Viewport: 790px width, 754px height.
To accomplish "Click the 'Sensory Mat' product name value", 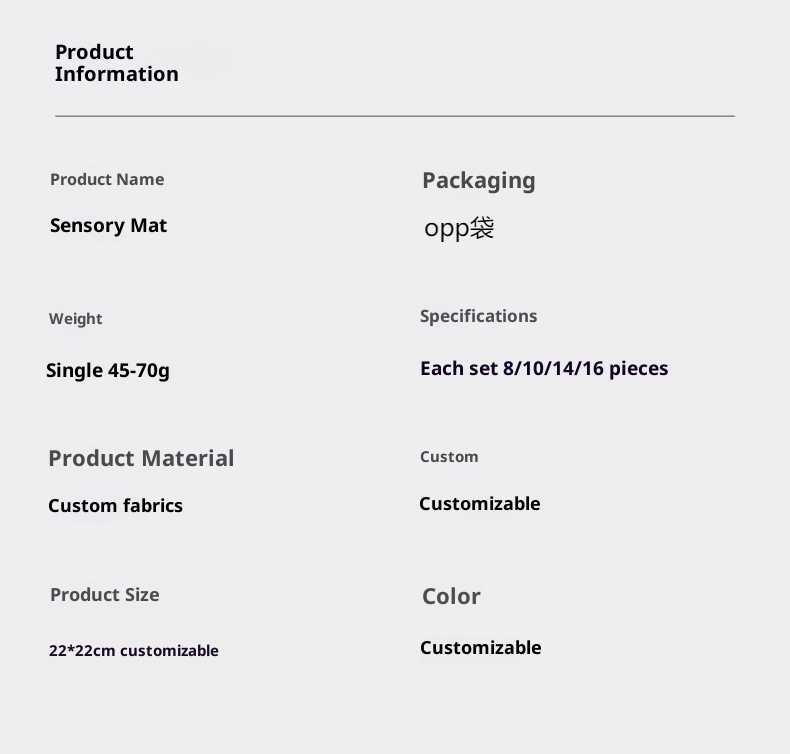I will click(108, 226).
